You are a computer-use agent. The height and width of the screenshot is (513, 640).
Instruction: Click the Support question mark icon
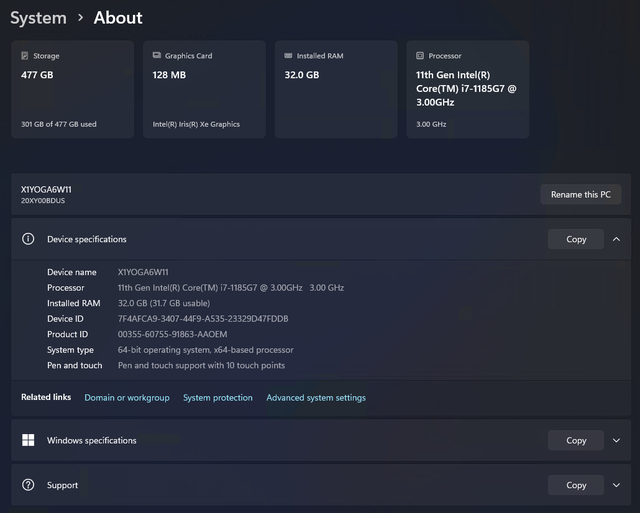click(28, 485)
